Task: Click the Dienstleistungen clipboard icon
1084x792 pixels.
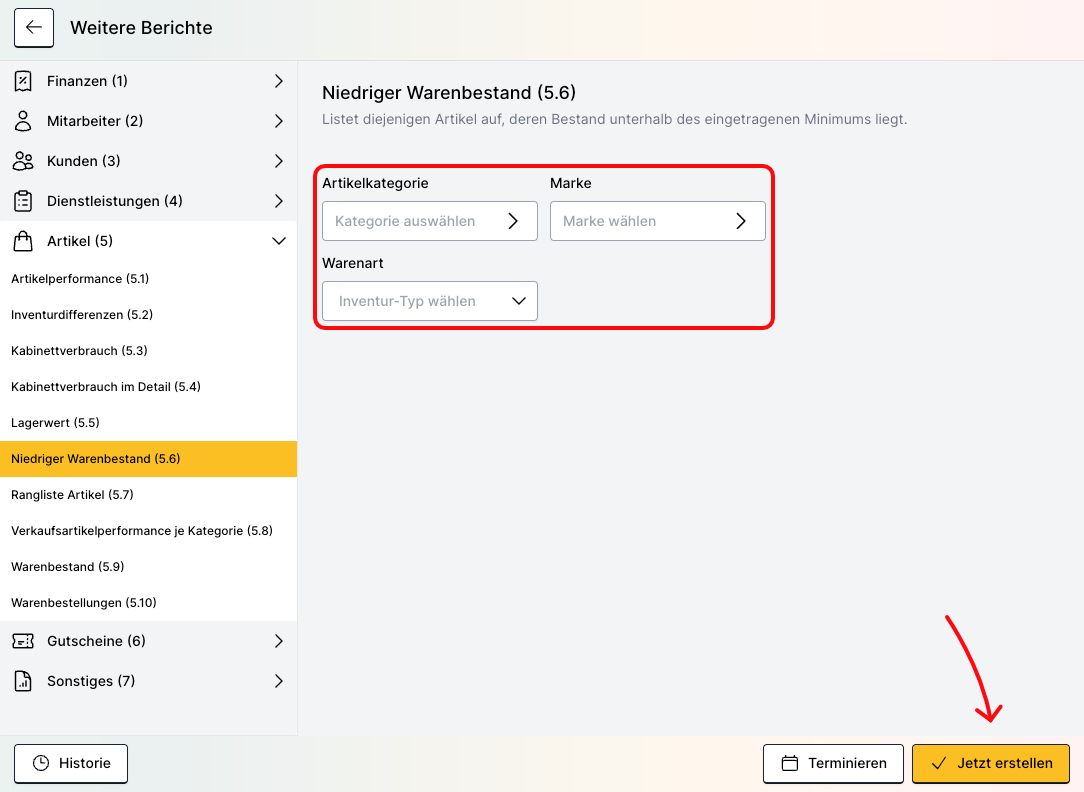Action: click(x=23, y=201)
